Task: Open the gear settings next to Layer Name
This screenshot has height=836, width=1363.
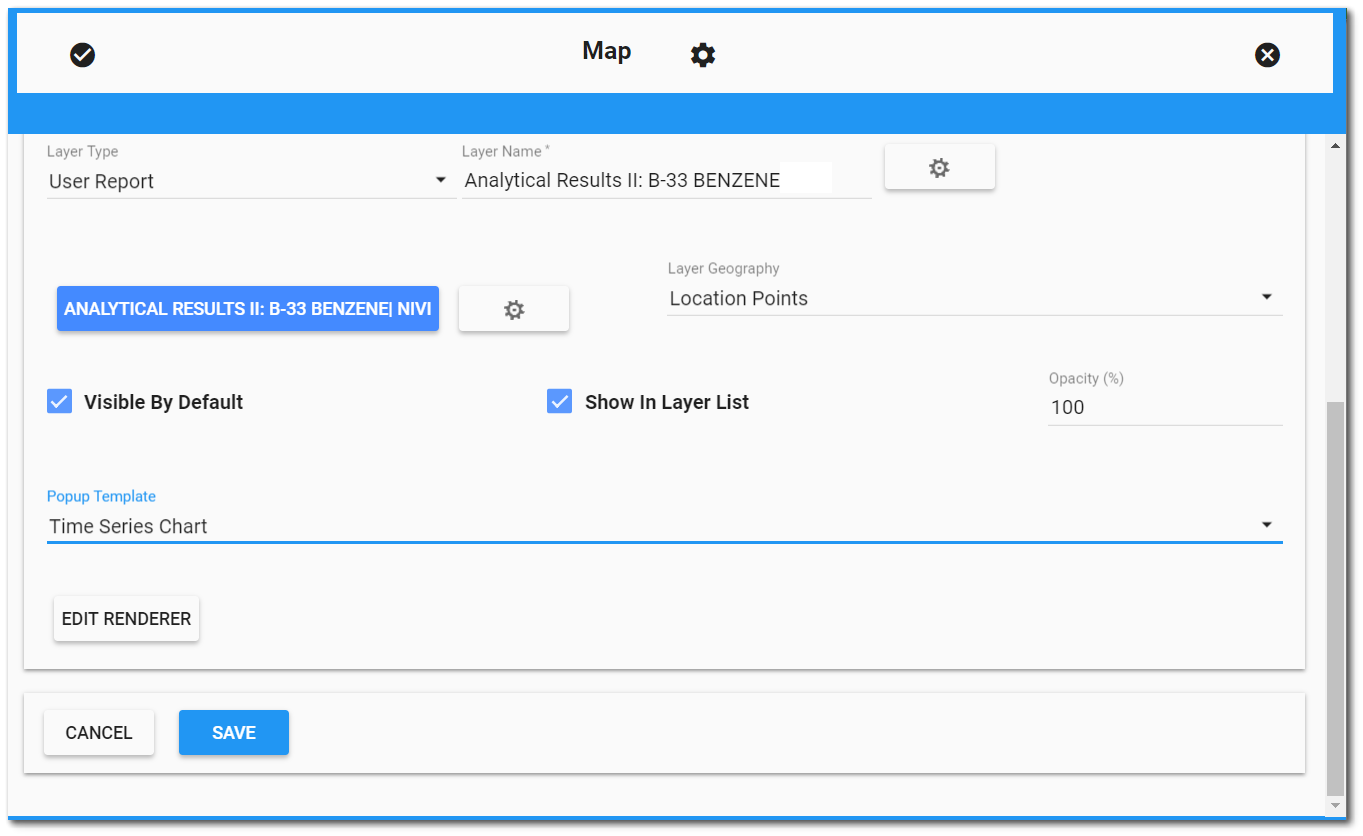Action: (x=939, y=166)
